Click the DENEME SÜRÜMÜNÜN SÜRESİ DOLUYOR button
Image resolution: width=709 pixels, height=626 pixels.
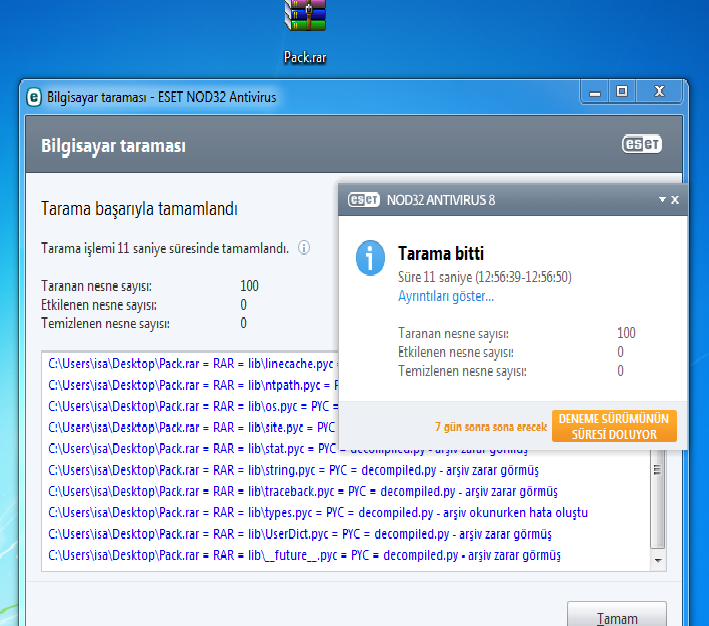click(614, 426)
